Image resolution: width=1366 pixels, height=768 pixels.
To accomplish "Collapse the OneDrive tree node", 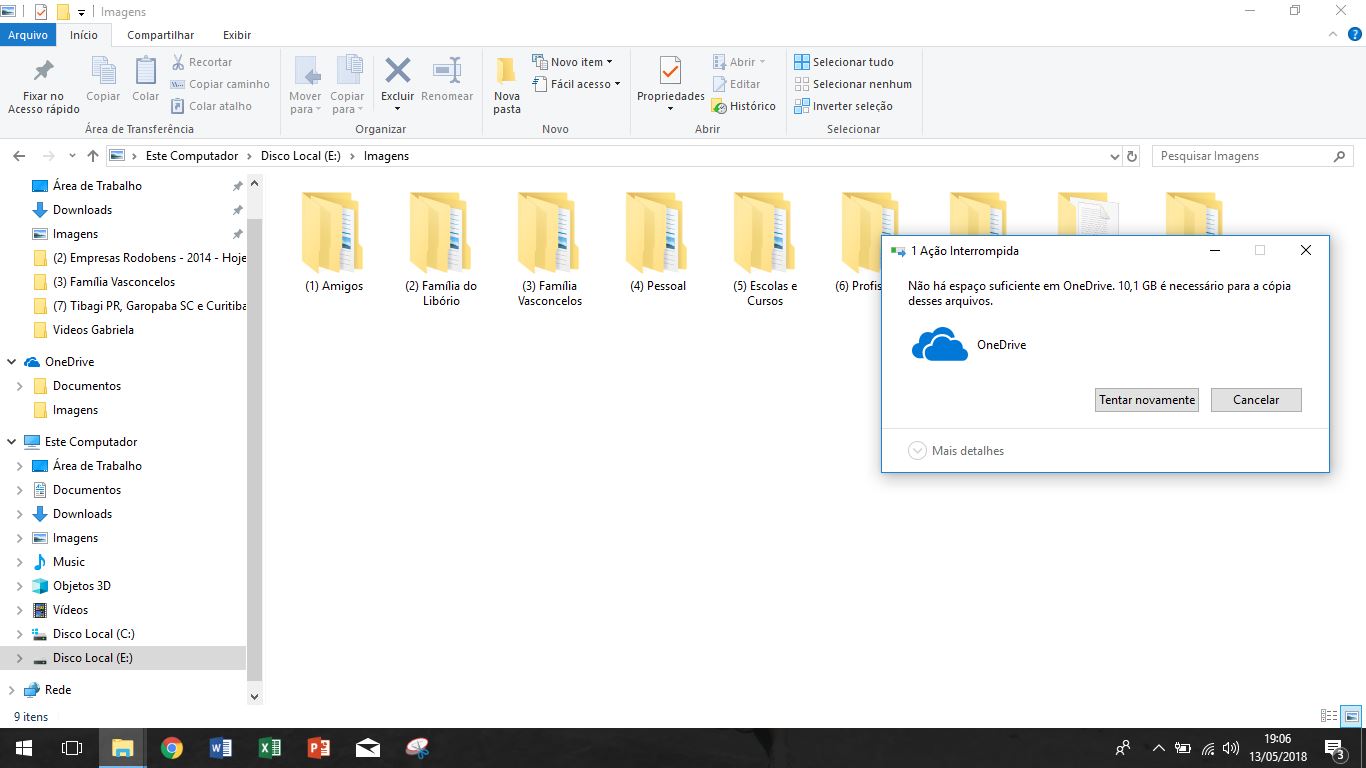I will point(12,362).
